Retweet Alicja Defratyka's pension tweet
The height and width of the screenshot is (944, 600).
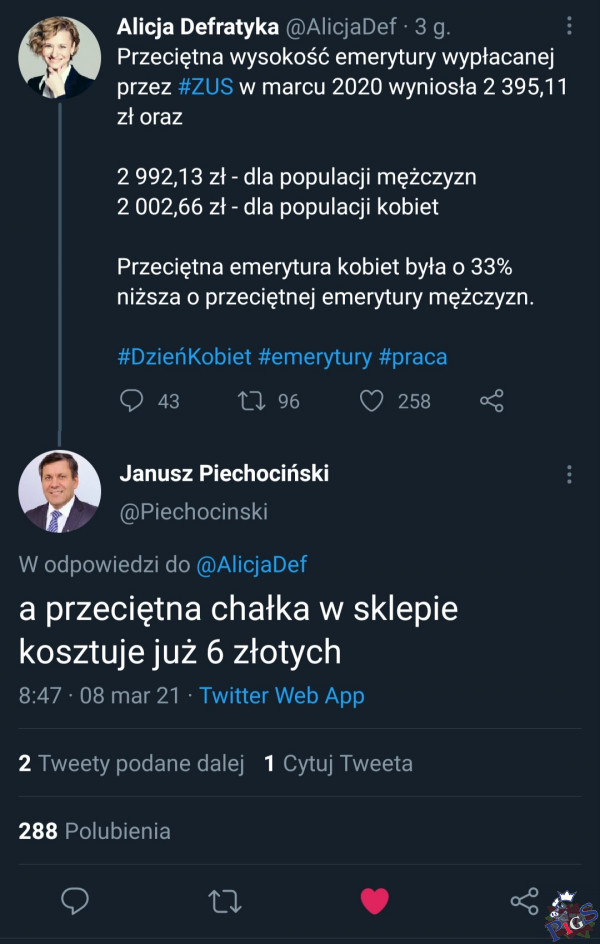(x=250, y=401)
